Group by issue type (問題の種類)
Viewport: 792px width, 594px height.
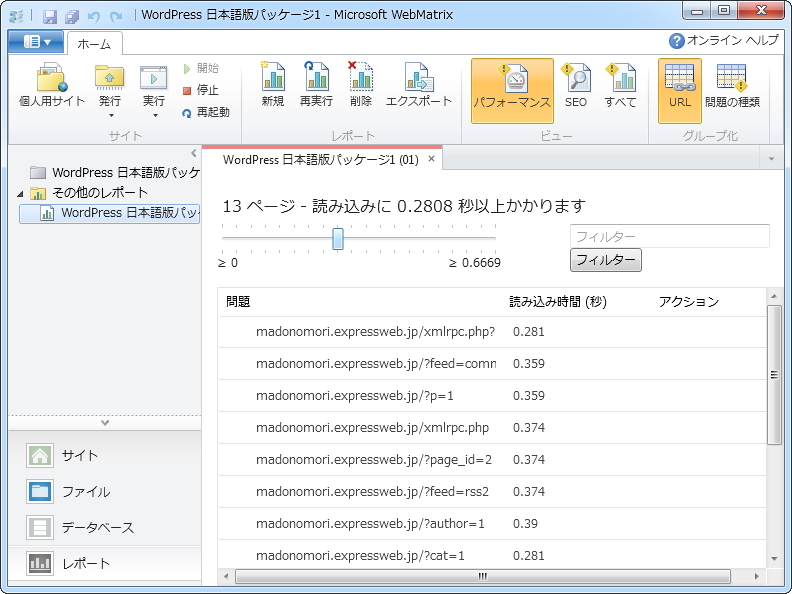[732, 86]
